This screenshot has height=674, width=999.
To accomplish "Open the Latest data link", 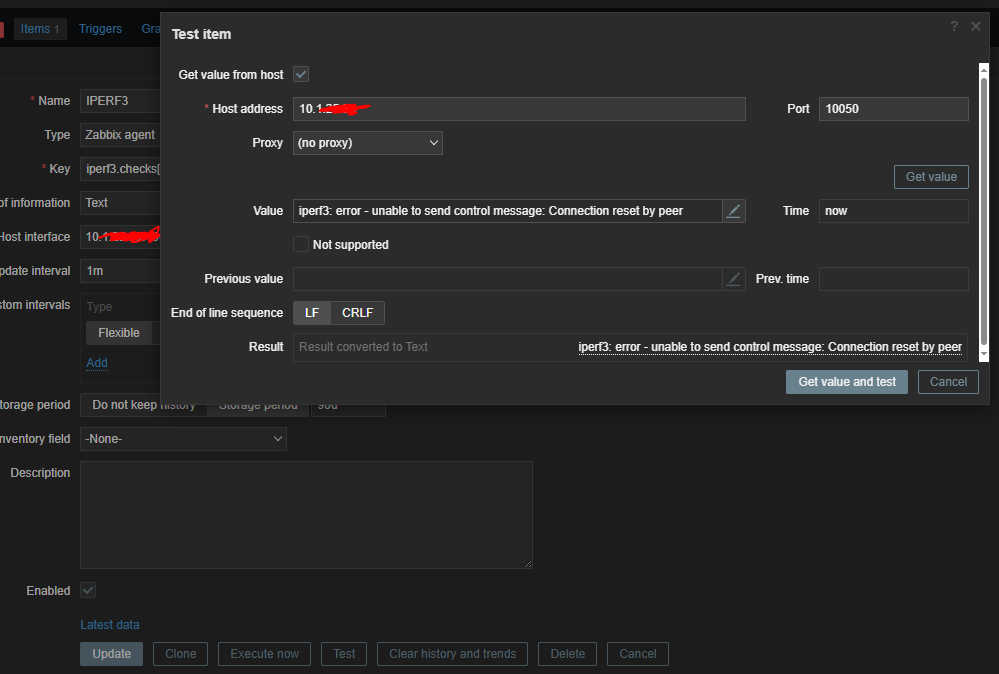I will pos(110,625).
